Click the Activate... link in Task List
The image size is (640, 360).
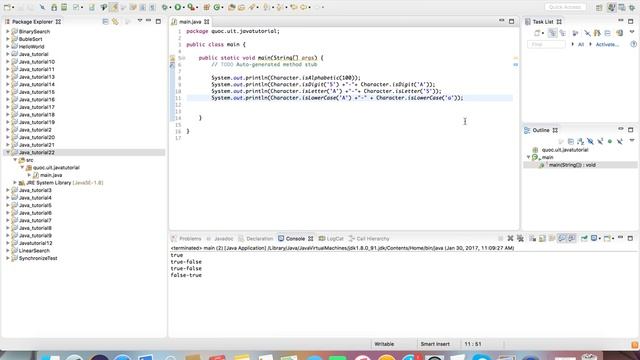coord(607,44)
